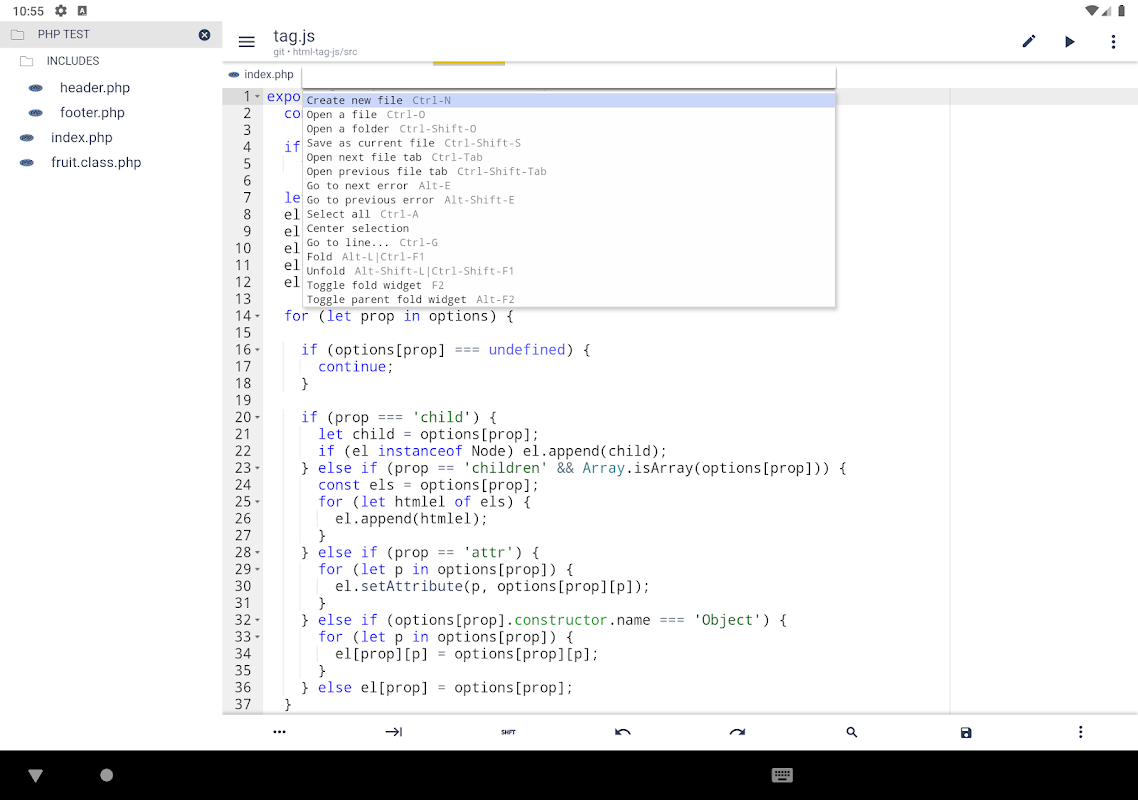The width and height of the screenshot is (1138, 800).
Task: Select Create new file command
Action: tap(569, 100)
